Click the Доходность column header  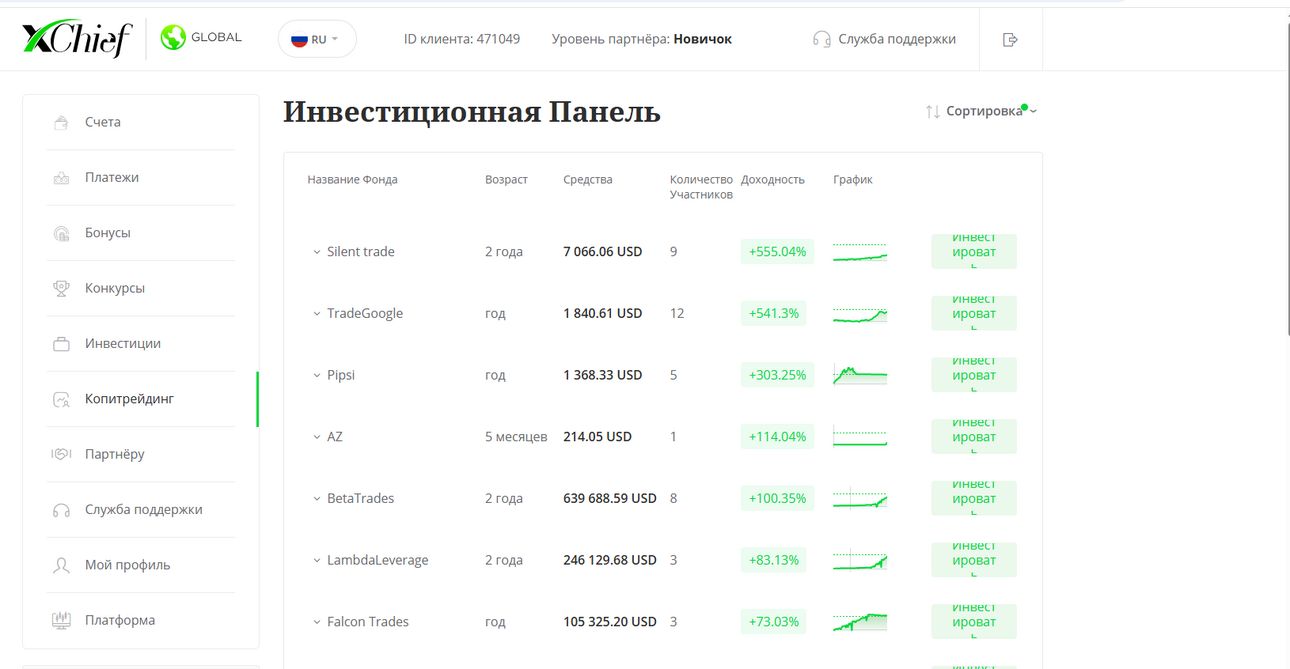[x=773, y=180]
